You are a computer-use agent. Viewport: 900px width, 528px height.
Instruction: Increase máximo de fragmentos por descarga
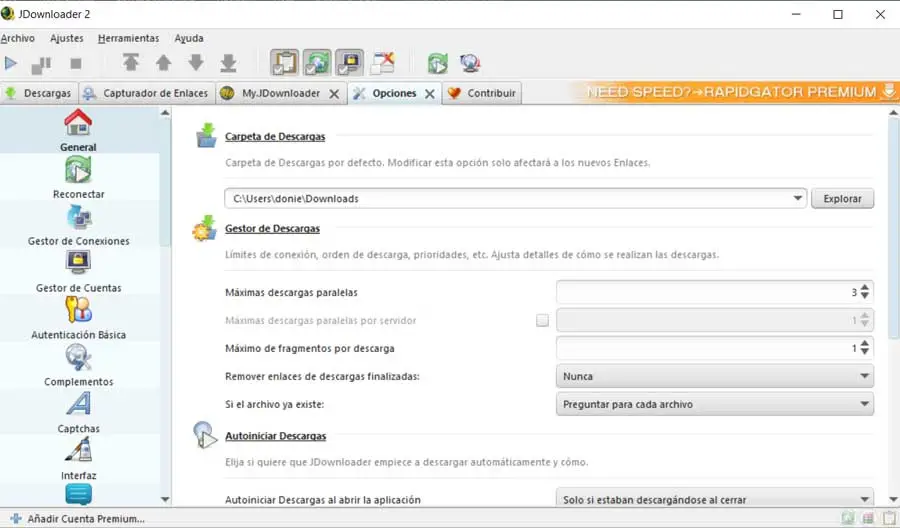point(864,343)
